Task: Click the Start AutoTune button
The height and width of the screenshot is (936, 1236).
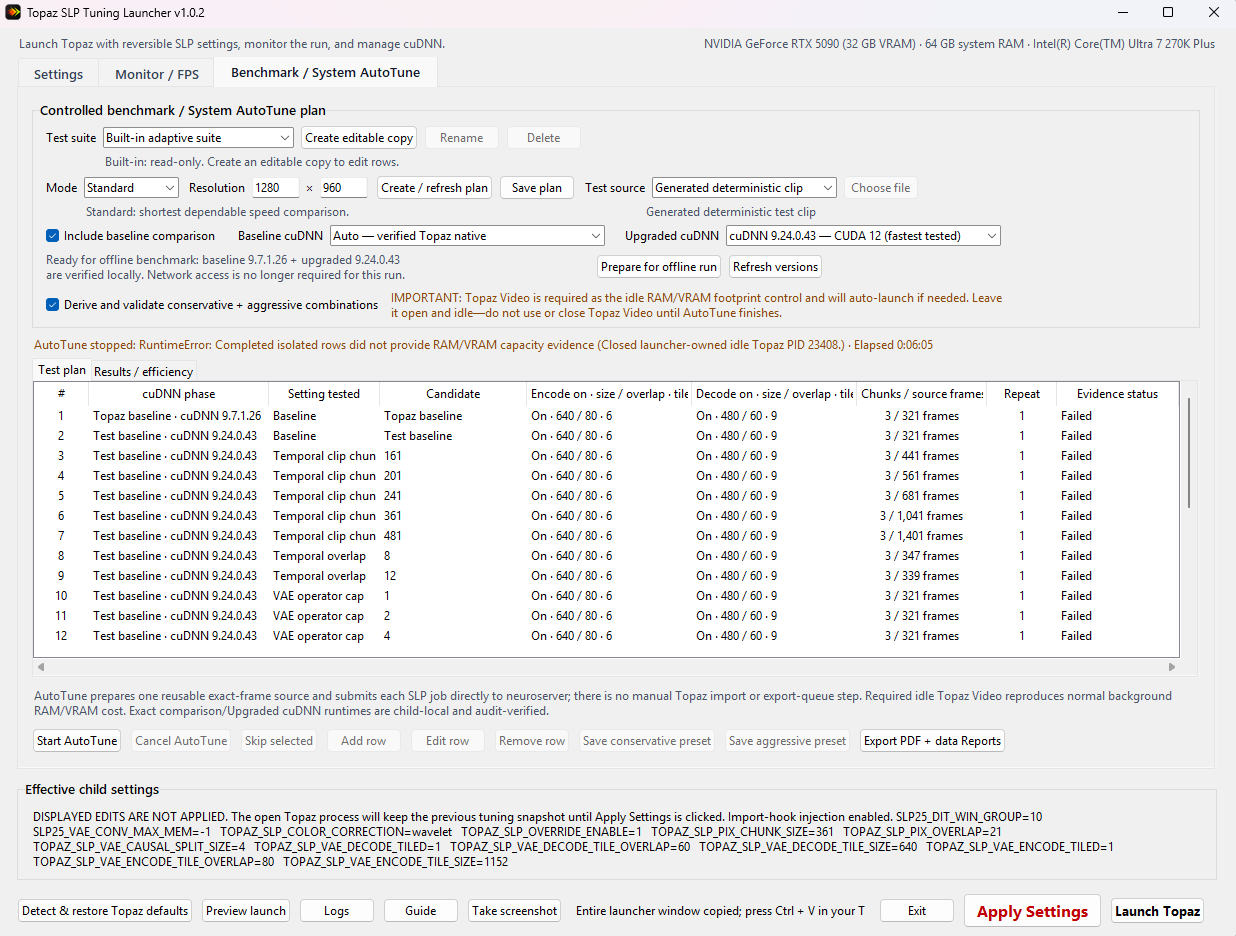Action: (77, 741)
